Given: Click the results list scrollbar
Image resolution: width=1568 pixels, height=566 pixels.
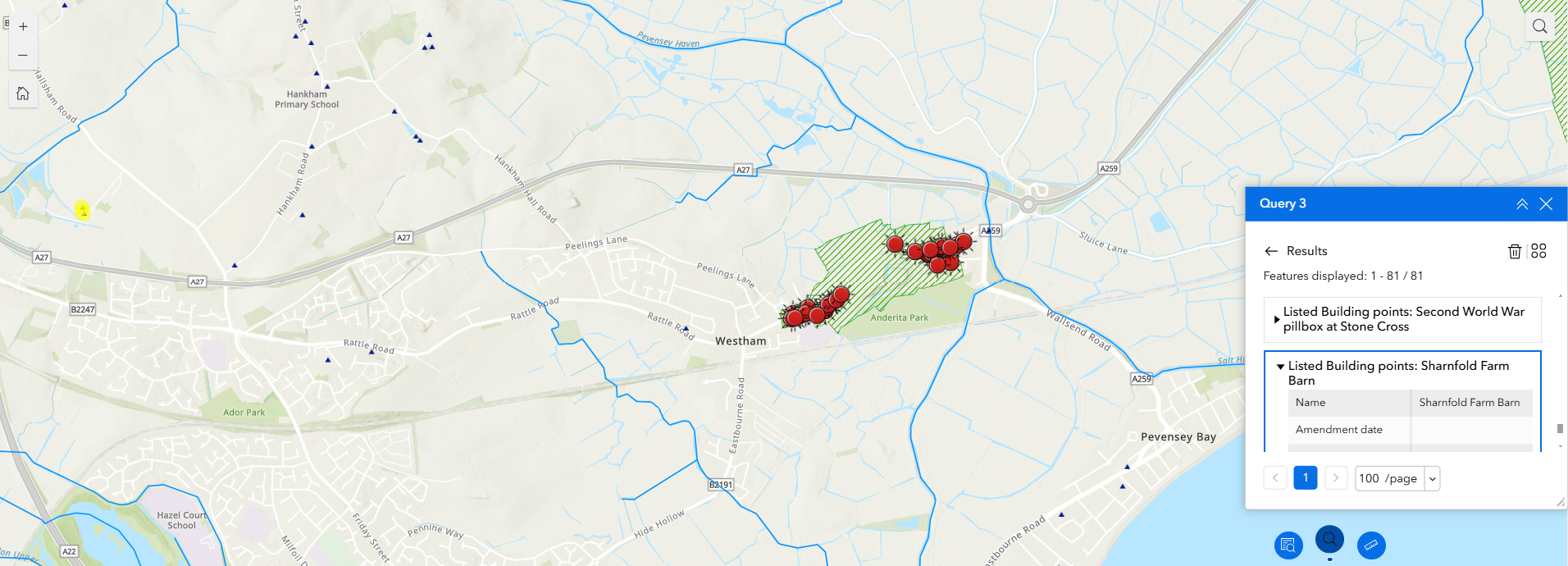Looking at the screenshot, I should coord(1560,429).
